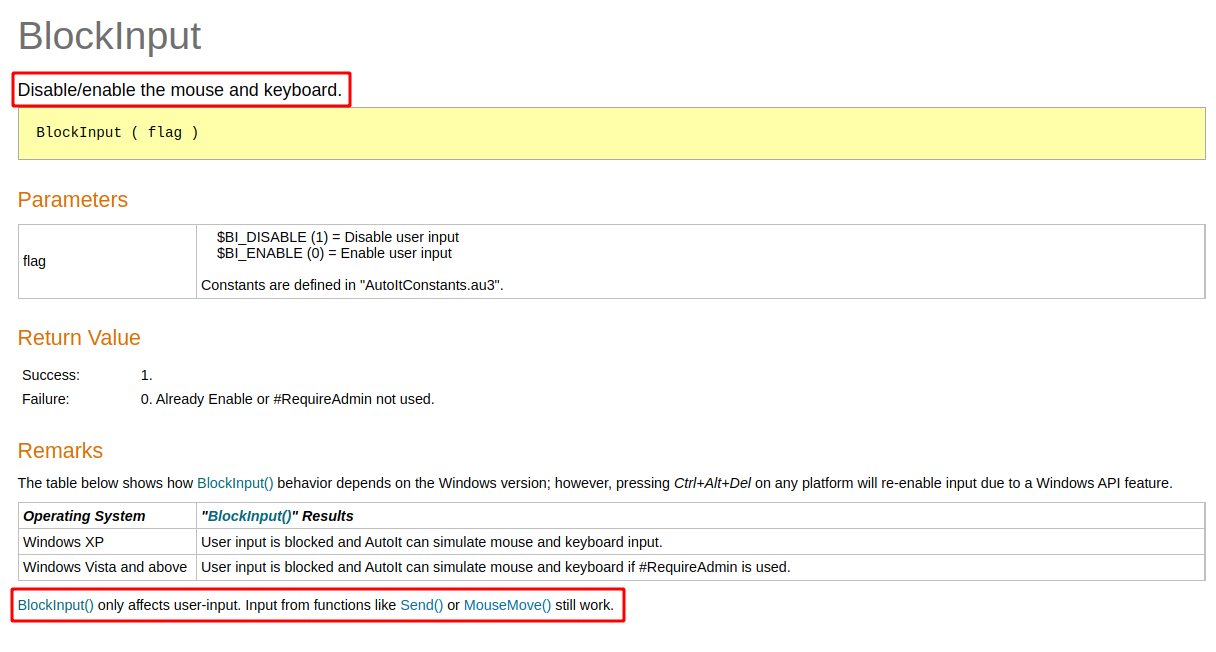Click the 'Failure:' label
This screenshot has width=1216, height=652.
point(46,399)
